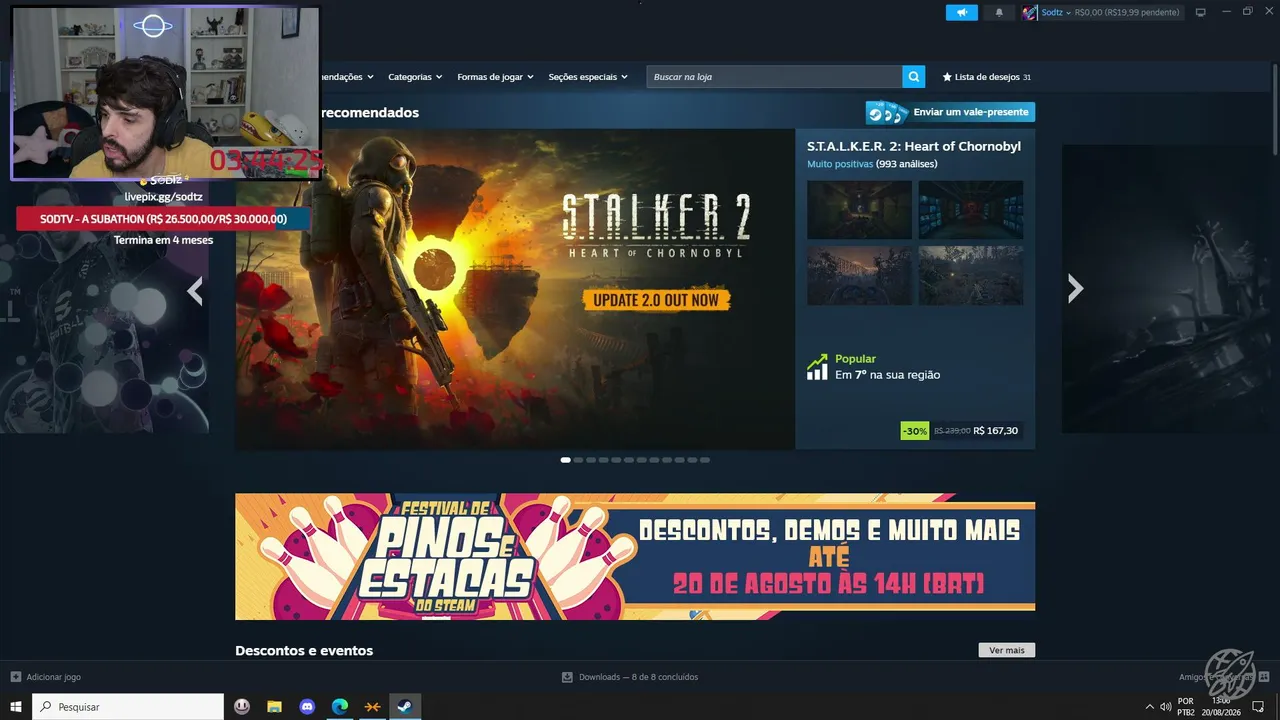Click the gift card icon near Enviar um vale-presente
Viewport: 1280px width, 720px height.
[x=887, y=113]
